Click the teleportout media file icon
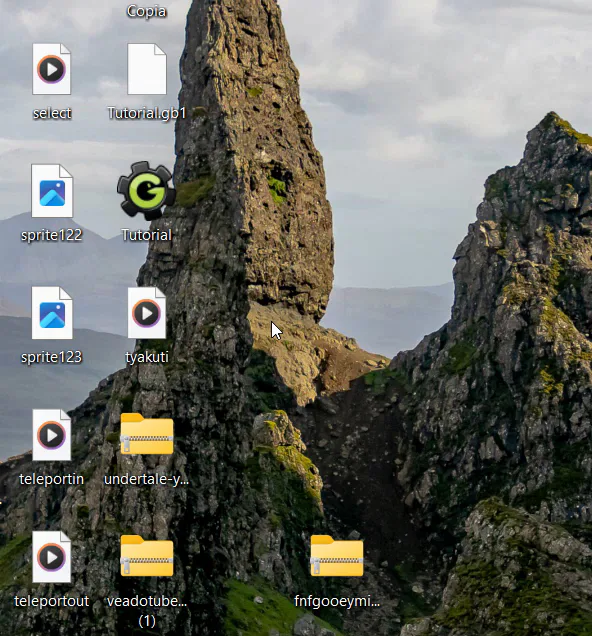 (x=51, y=557)
